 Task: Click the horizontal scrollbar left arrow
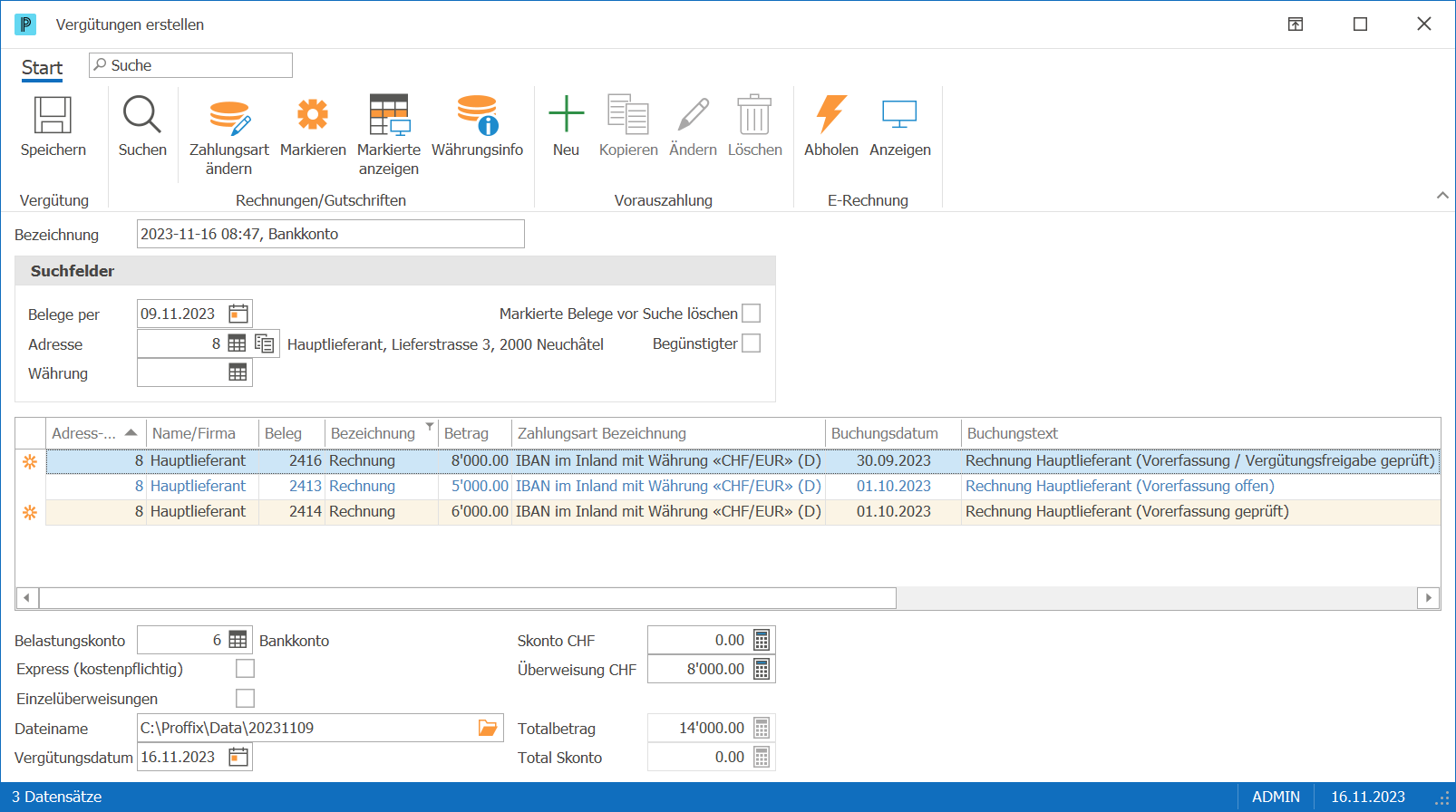[27, 598]
